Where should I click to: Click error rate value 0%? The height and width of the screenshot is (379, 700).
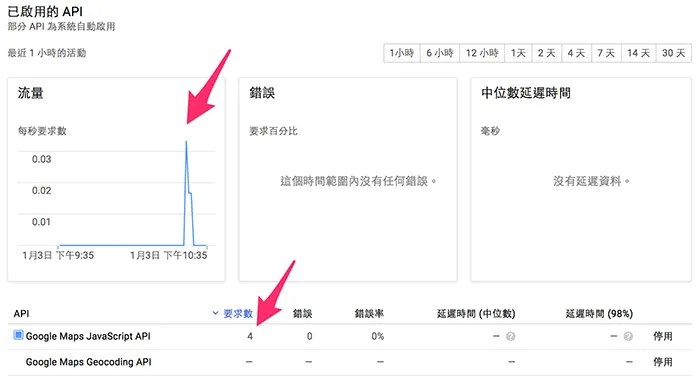click(x=378, y=336)
